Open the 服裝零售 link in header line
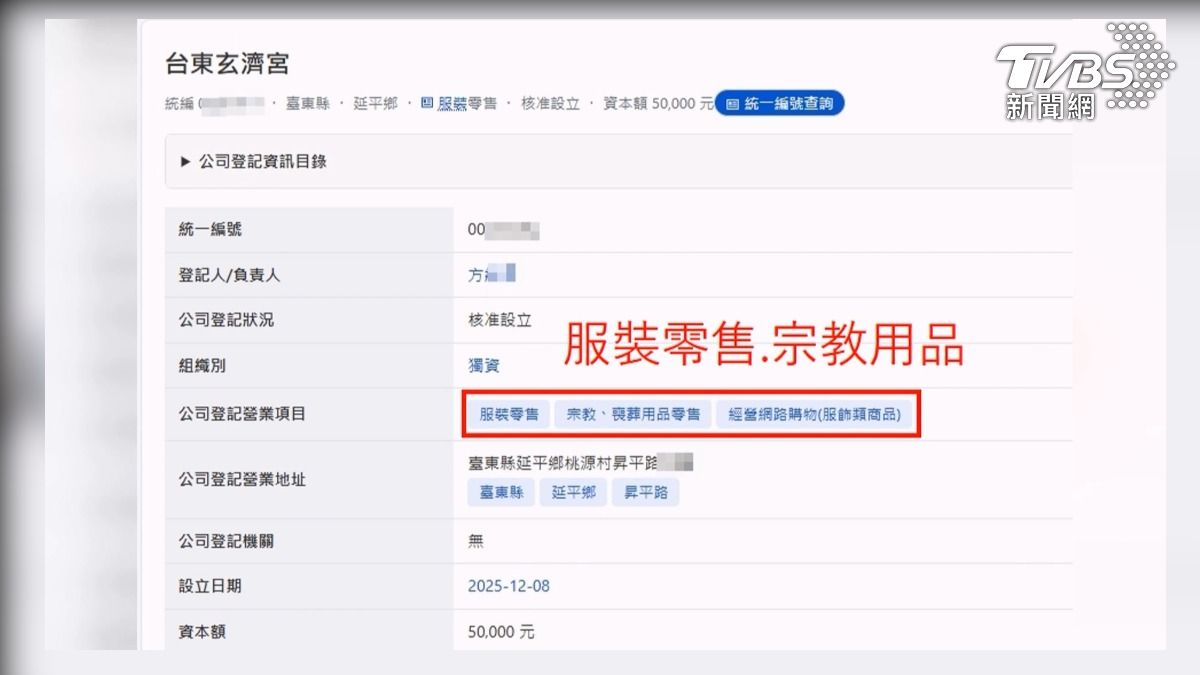The height and width of the screenshot is (675, 1200). [x=467, y=103]
